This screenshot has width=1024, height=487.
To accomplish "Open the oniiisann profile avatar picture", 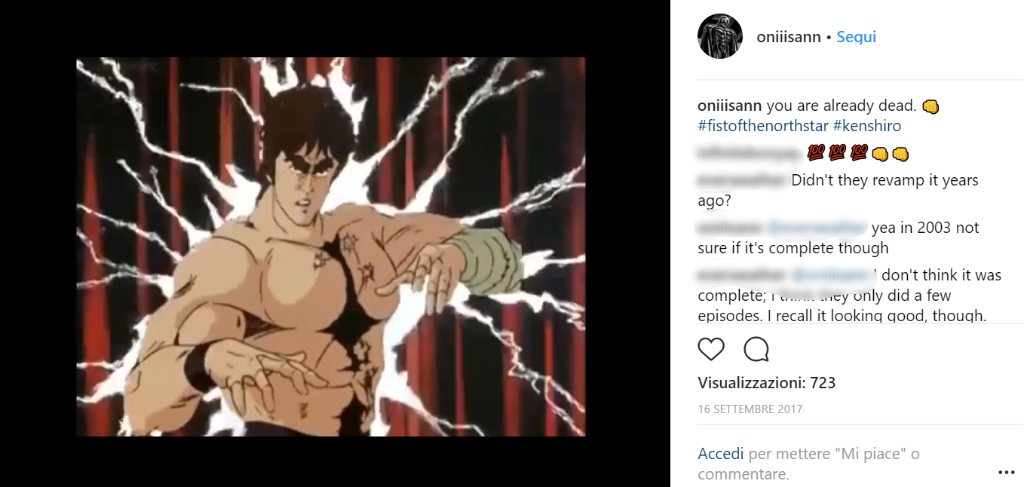I will coord(720,37).
